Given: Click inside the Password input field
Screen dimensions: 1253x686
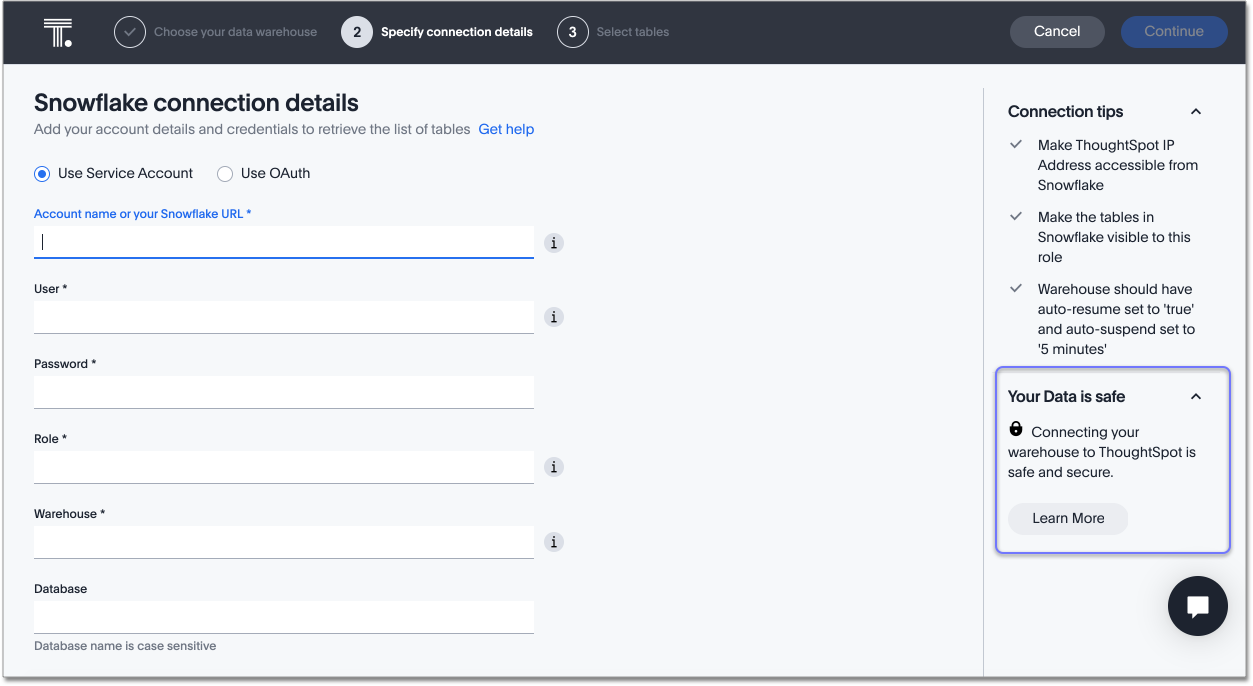Looking at the screenshot, I should point(283,391).
